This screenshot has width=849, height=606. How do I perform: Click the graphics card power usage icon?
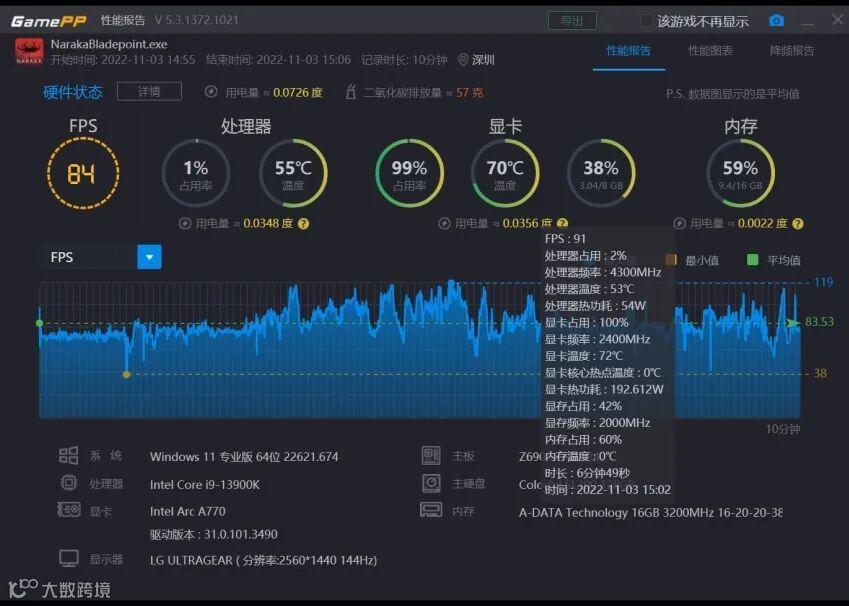point(444,224)
